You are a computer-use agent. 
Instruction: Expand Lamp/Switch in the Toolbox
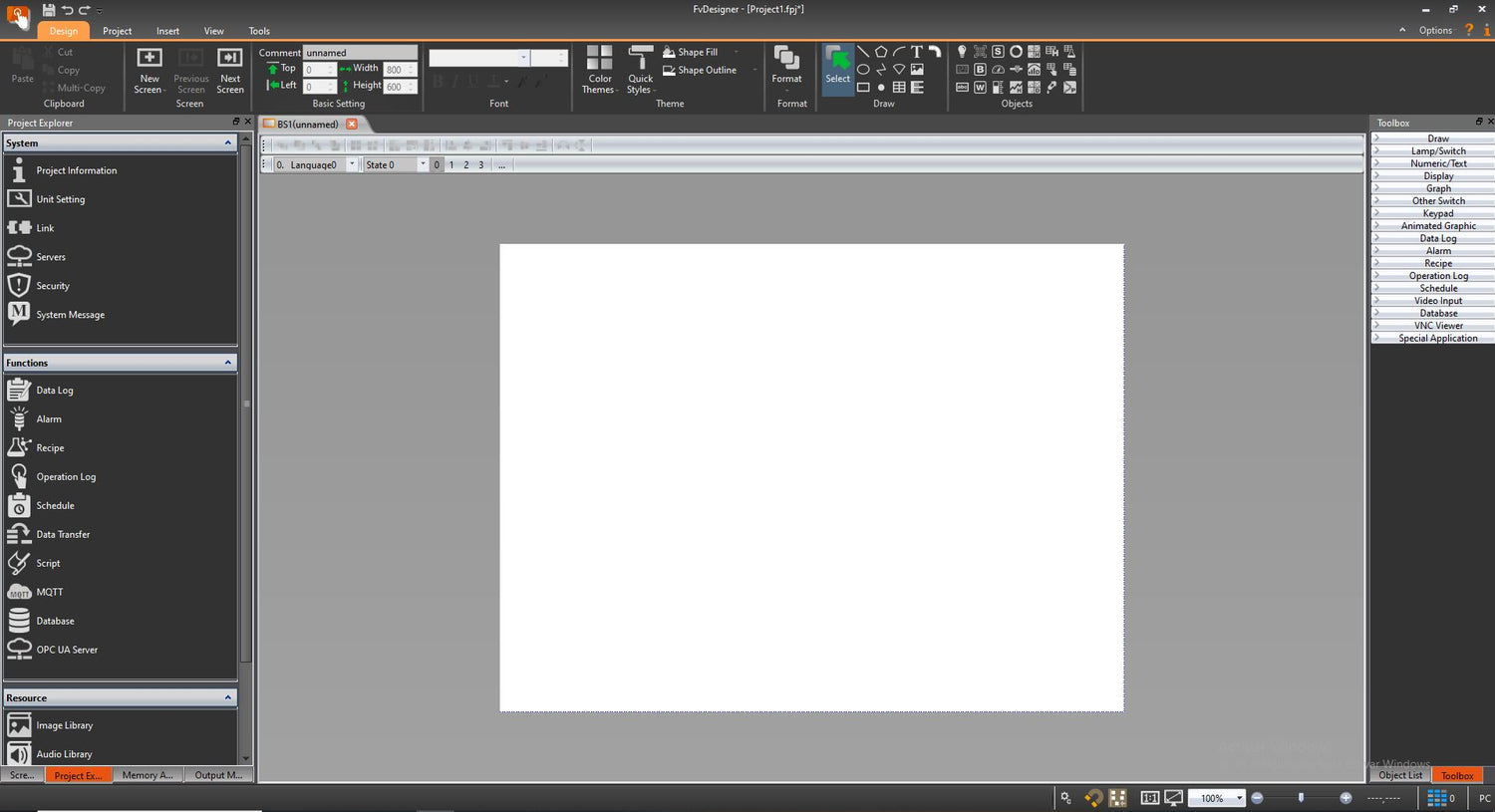[x=1432, y=151]
